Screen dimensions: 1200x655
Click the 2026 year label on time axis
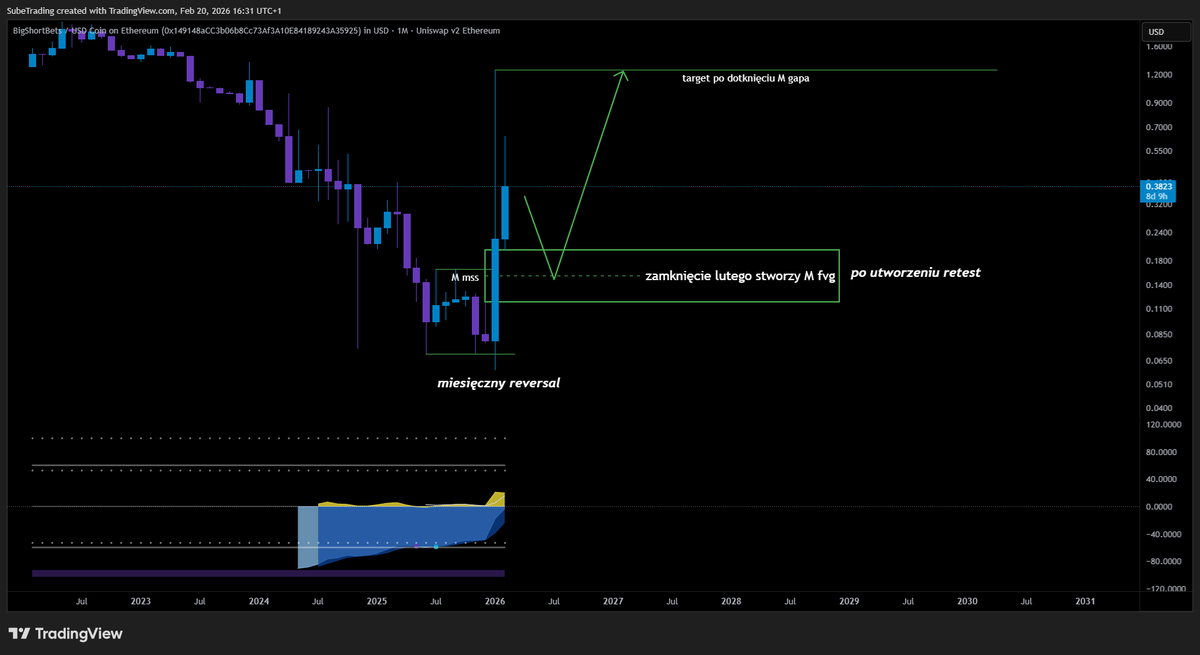coord(495,602)
